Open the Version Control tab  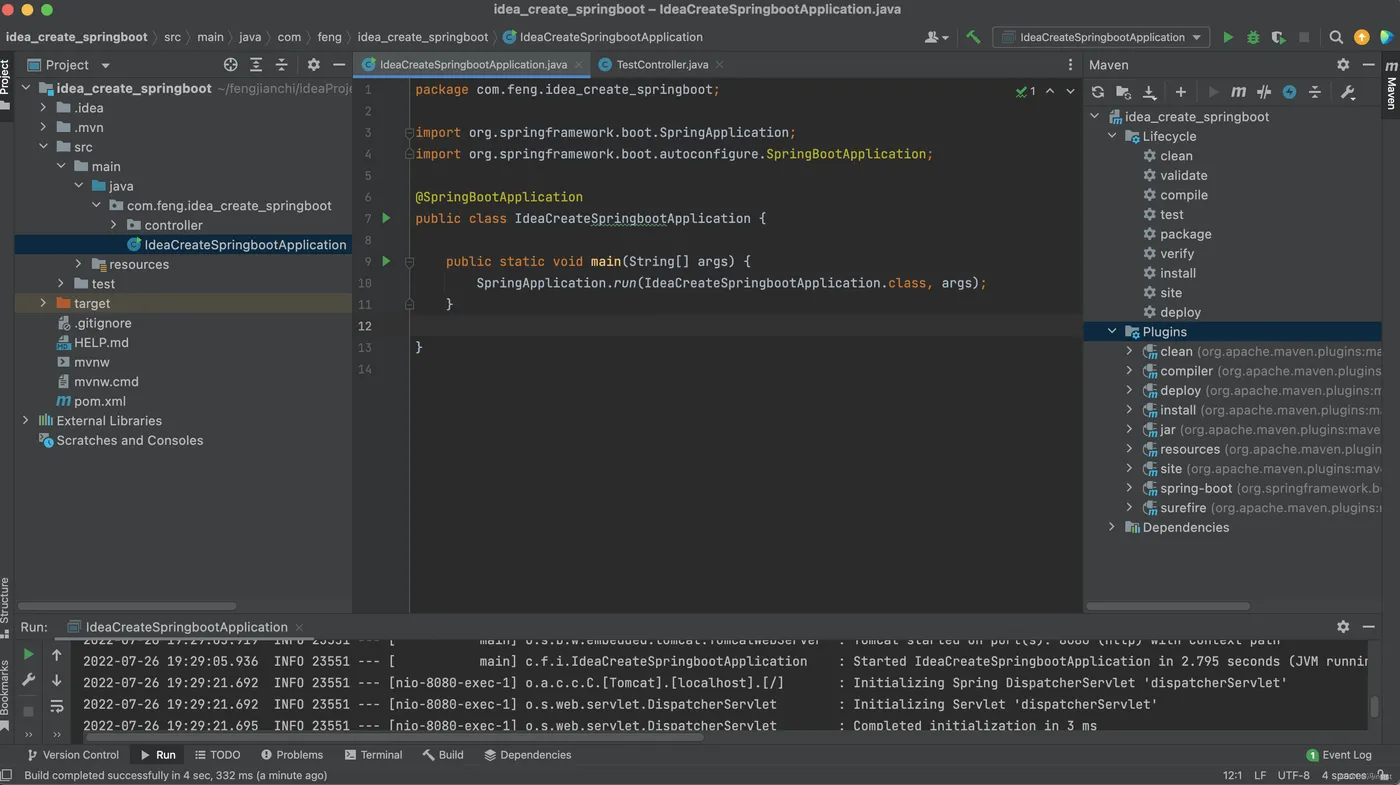[72, 755]
